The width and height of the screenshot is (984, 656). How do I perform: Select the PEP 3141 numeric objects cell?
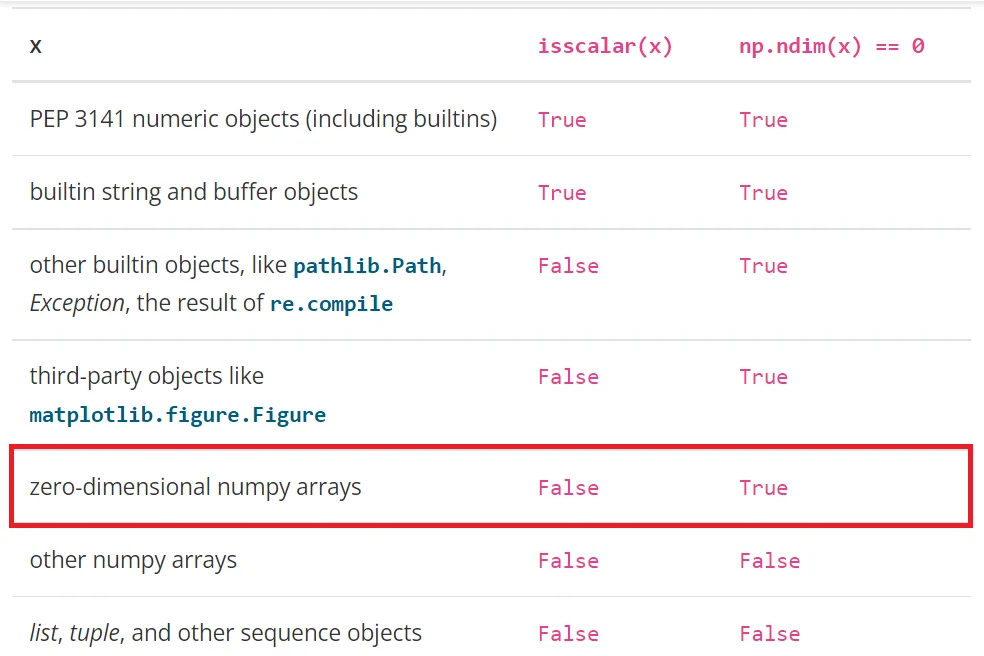pyautogui.click(x=263, y=119)
